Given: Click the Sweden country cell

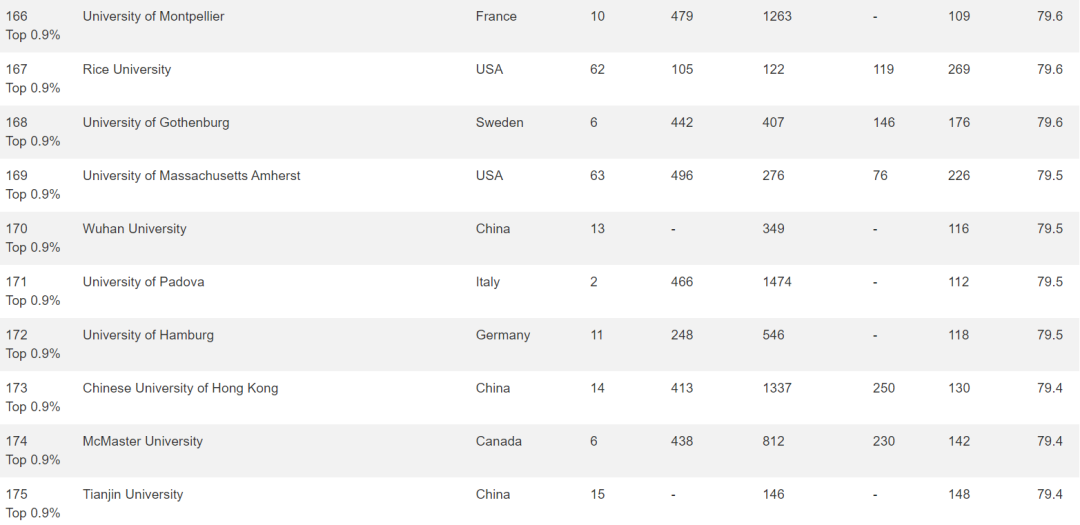Looking at the screenshot, I should 499,123.
